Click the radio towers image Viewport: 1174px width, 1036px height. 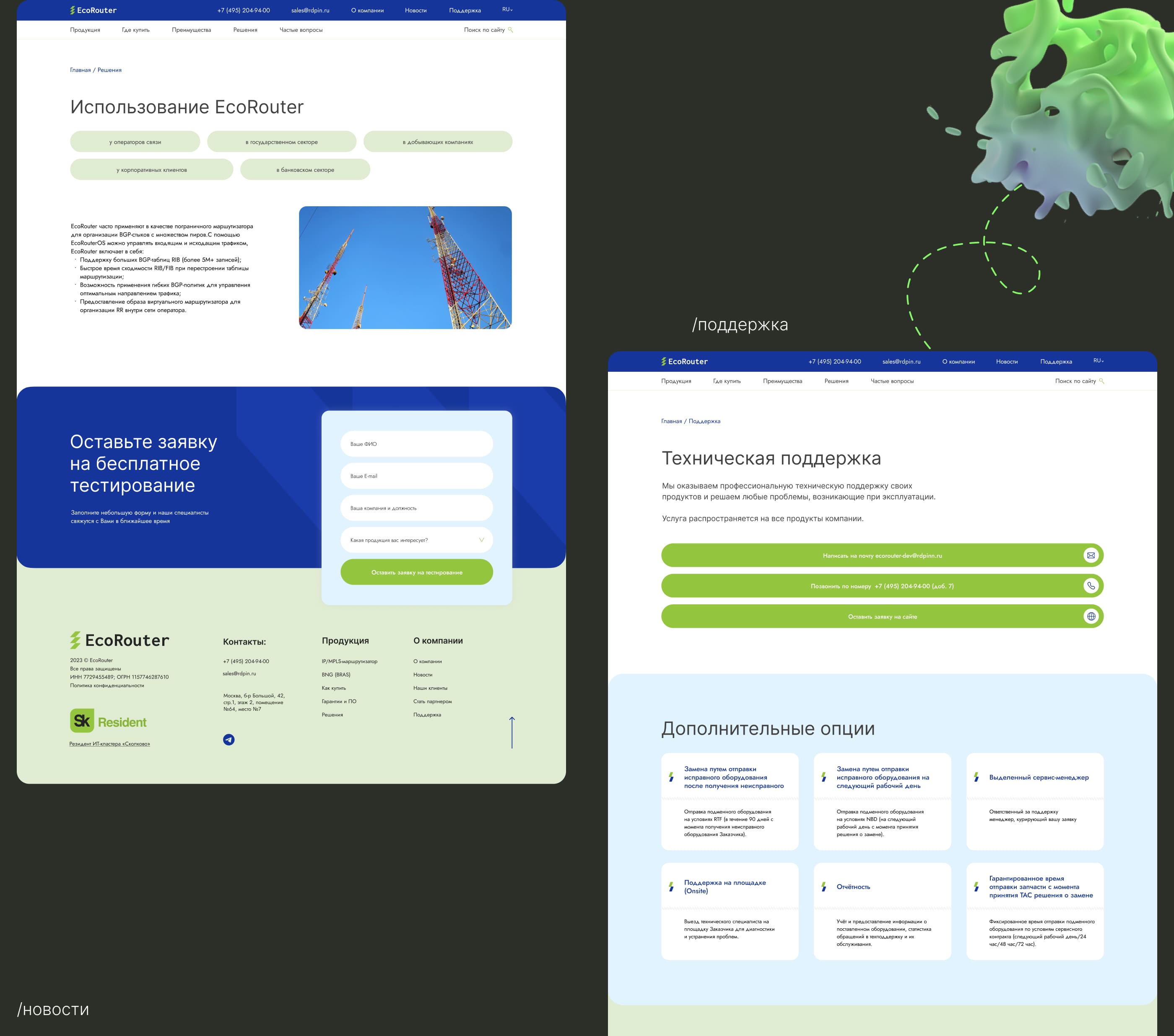(x=405, y=267)
